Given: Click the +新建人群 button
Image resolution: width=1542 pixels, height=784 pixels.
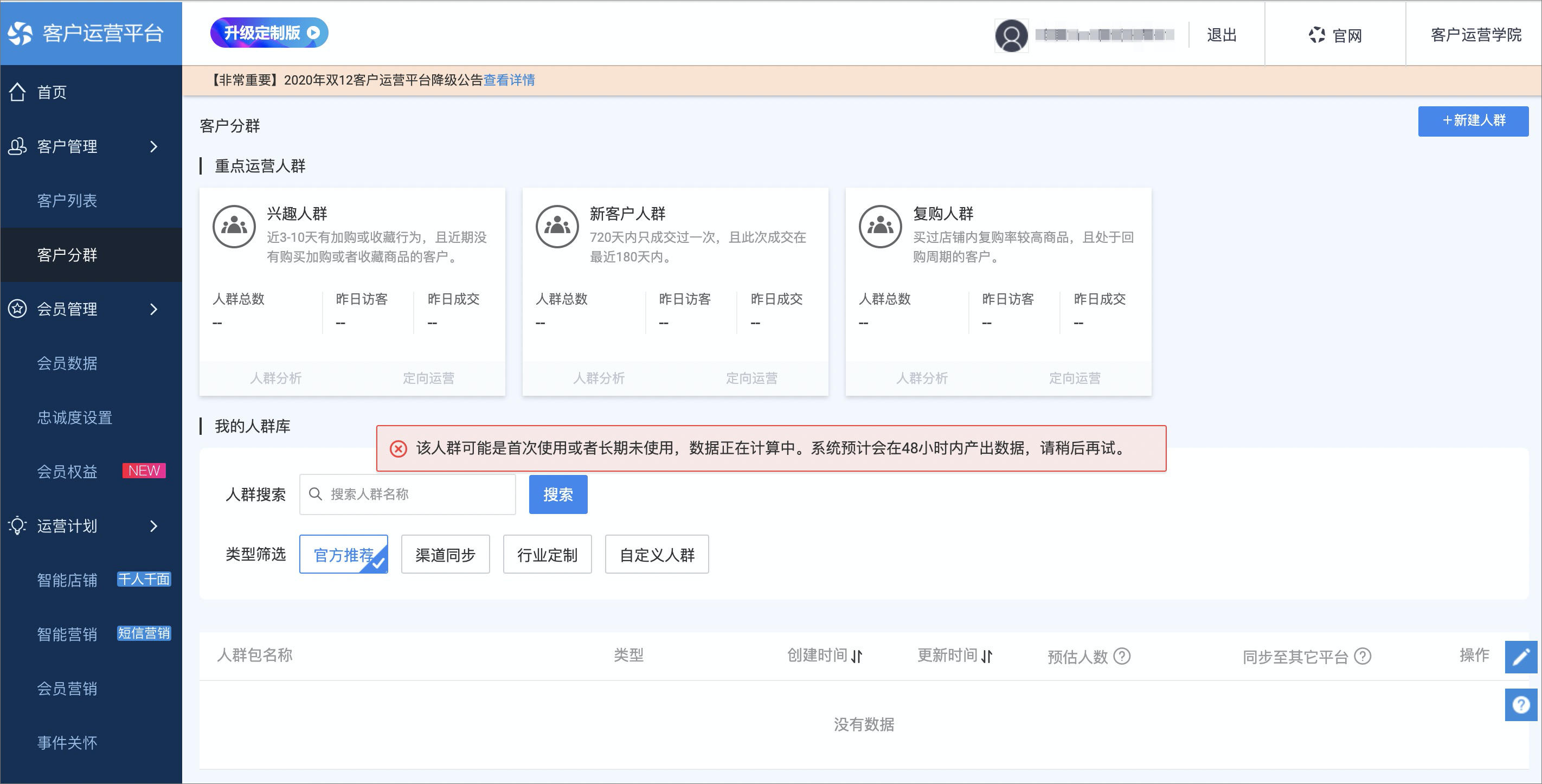Looking at the screenshot, I should coord(1473,121).
